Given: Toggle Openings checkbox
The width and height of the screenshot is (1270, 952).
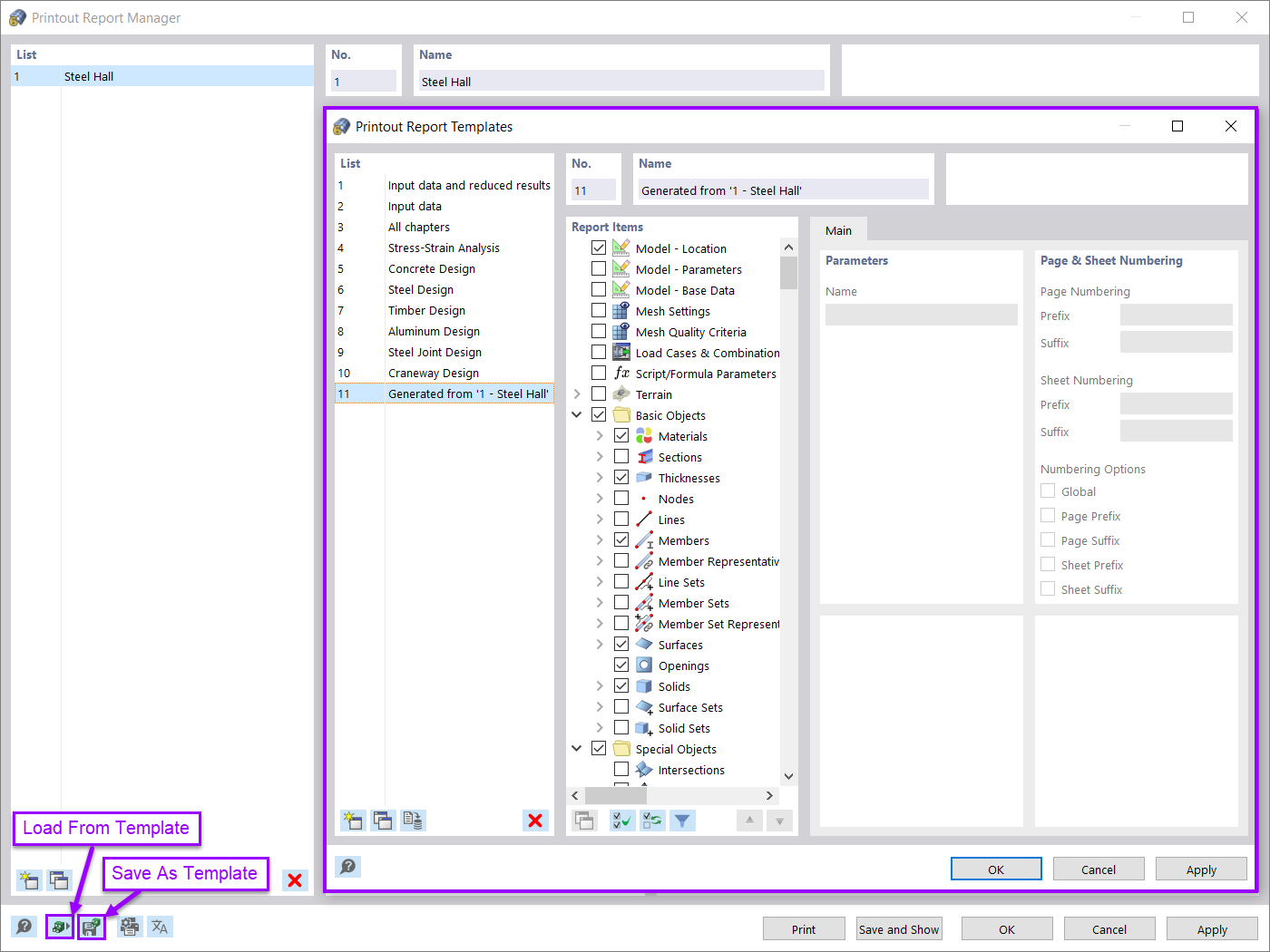Looking at the screenshot, I should tap(621, 665).
